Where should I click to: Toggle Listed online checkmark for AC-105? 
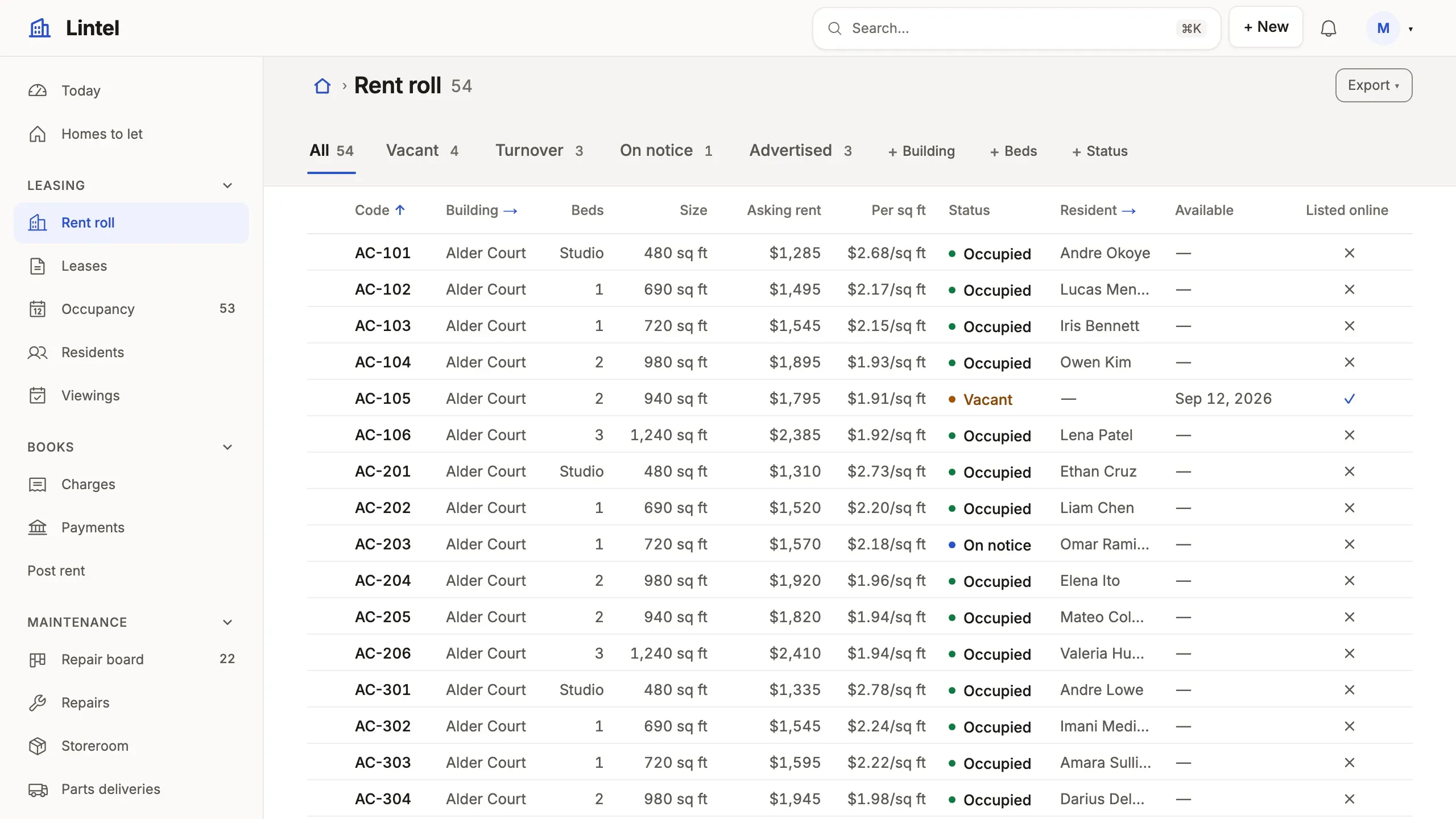coord(1349,398)
